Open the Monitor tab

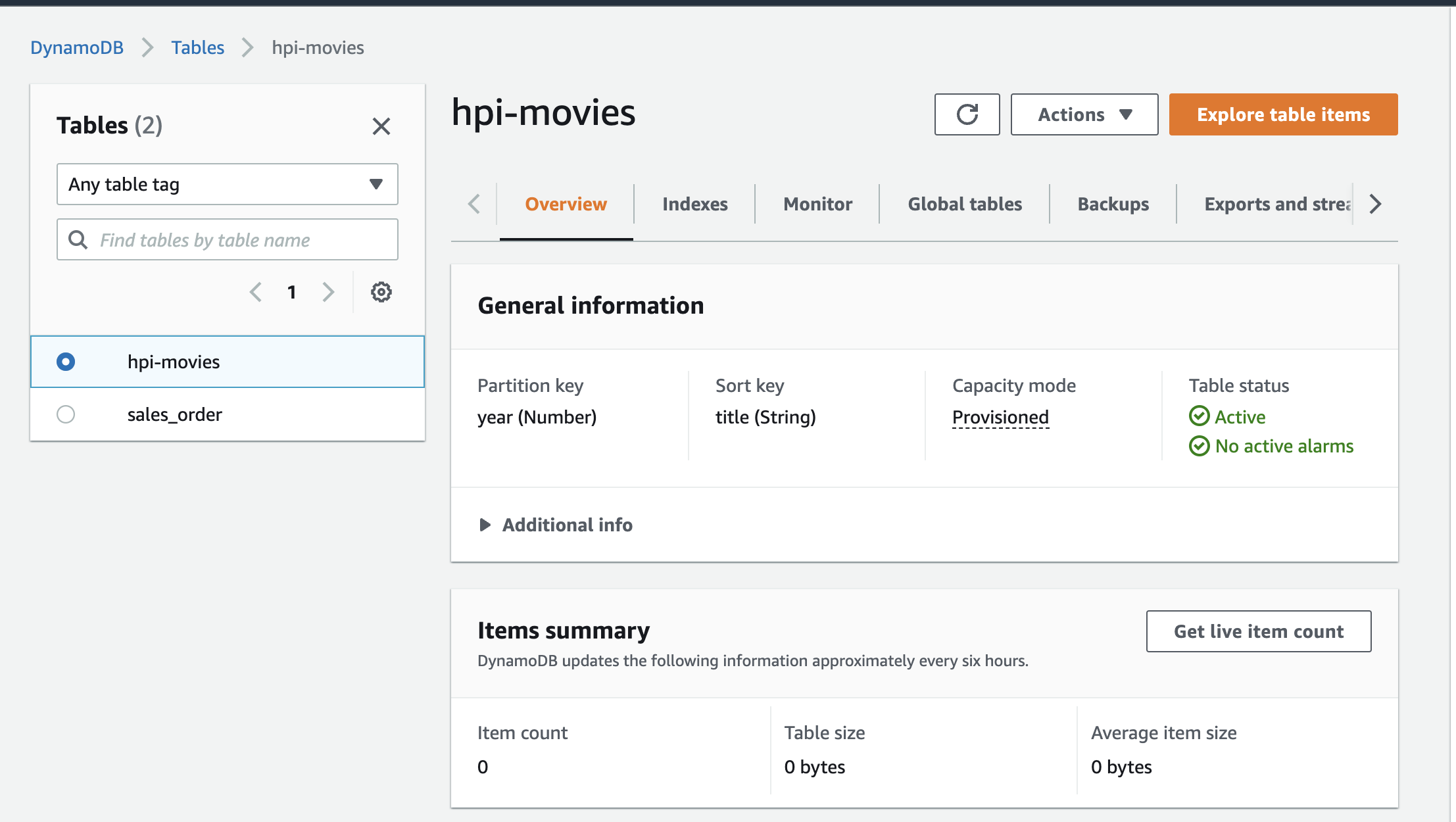point(817,205)
